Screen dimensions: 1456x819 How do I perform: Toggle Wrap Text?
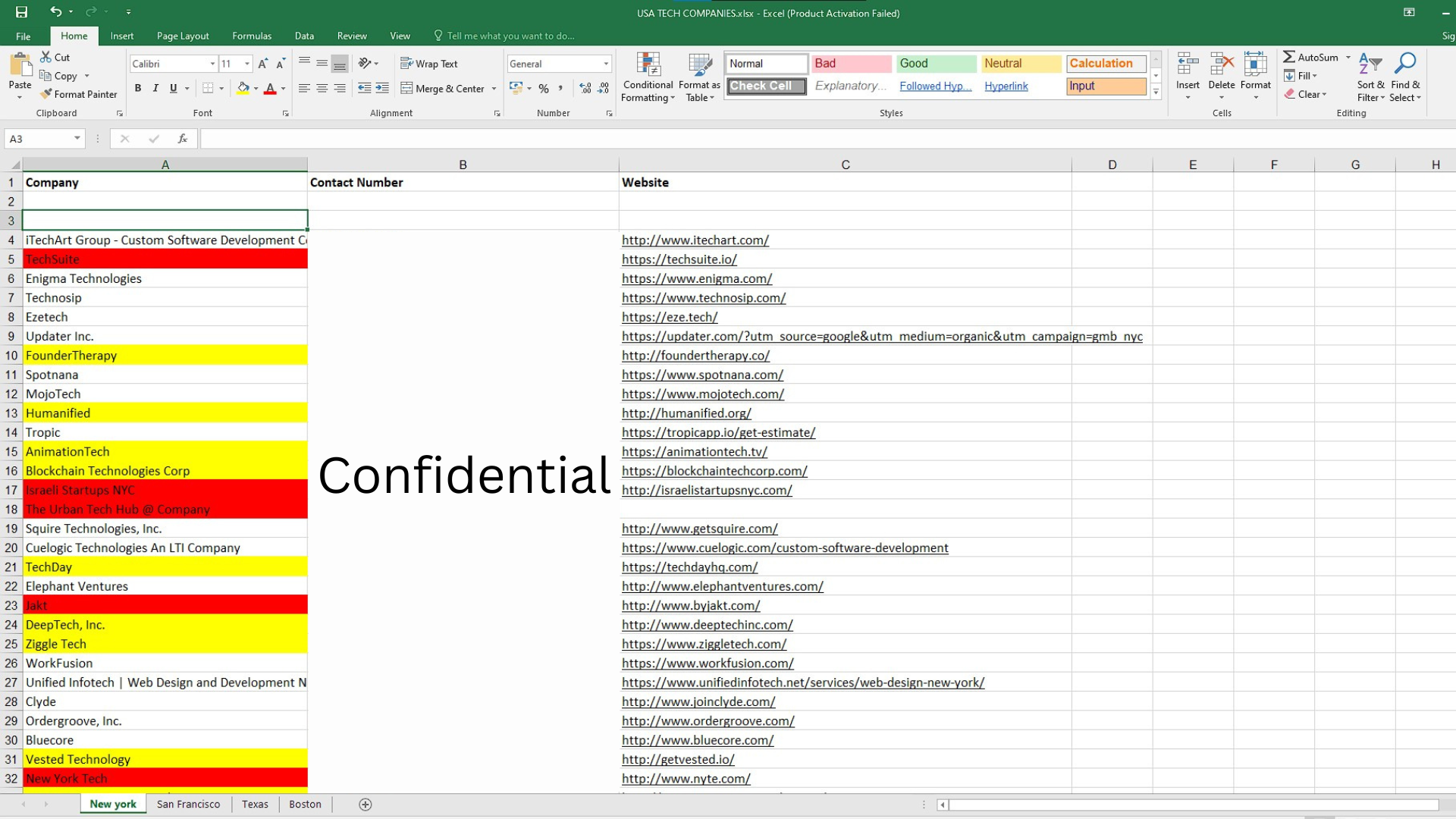(x=429, y=64)
